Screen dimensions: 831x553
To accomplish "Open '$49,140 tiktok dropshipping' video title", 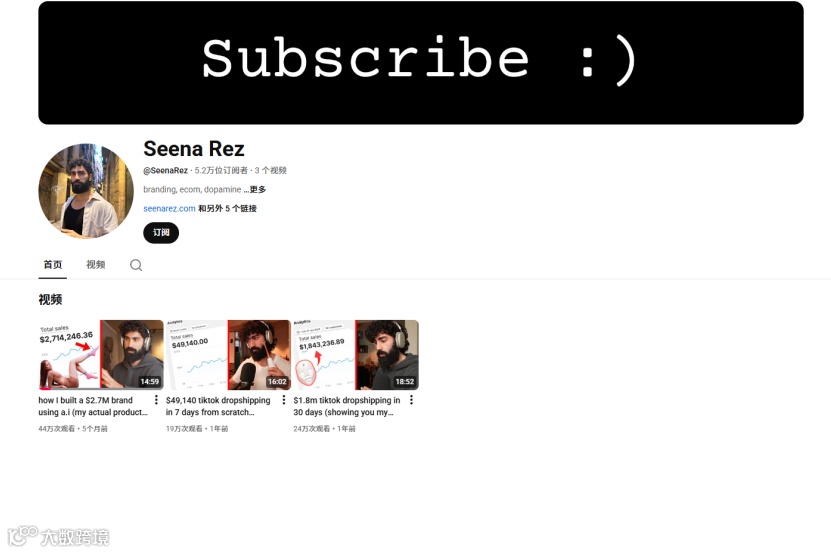I will [218, 406].
